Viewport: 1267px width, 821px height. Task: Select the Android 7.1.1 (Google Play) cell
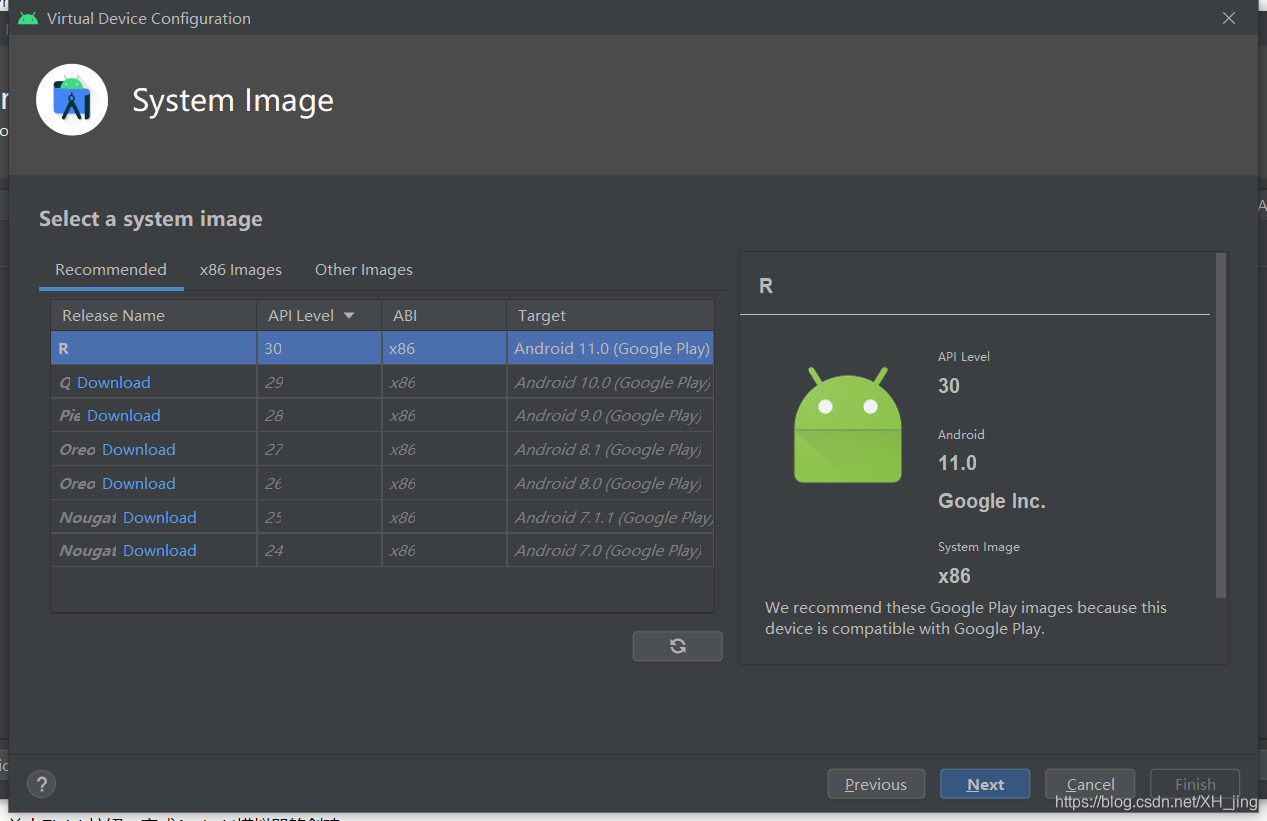click(x=611, y=517)
